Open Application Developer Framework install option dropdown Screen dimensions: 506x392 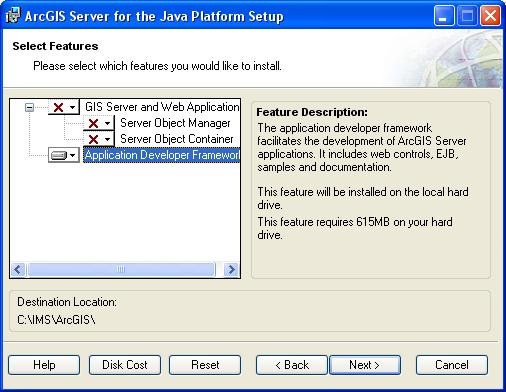72,155
